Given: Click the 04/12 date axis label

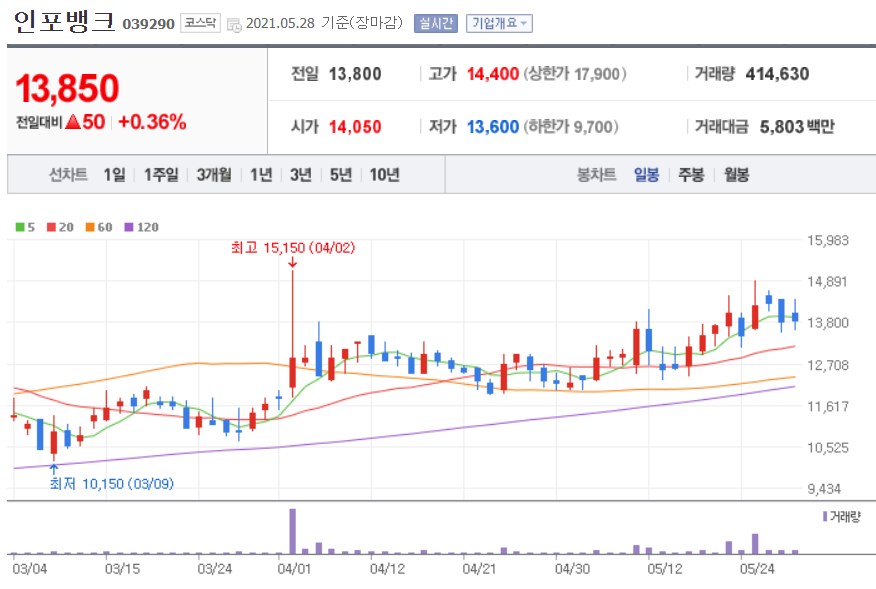Looking at the screenshot, I should [387, 569].
